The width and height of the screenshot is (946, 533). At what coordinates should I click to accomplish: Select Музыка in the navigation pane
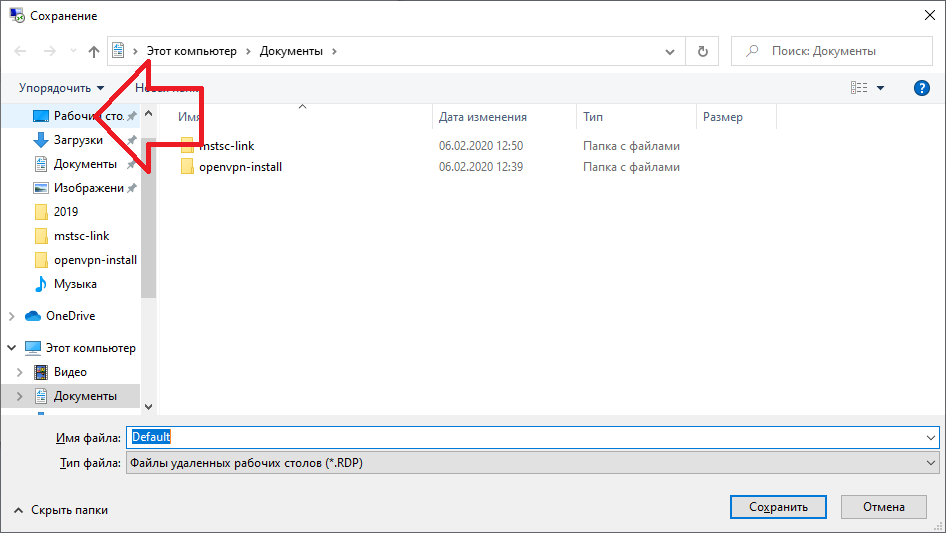75,284
